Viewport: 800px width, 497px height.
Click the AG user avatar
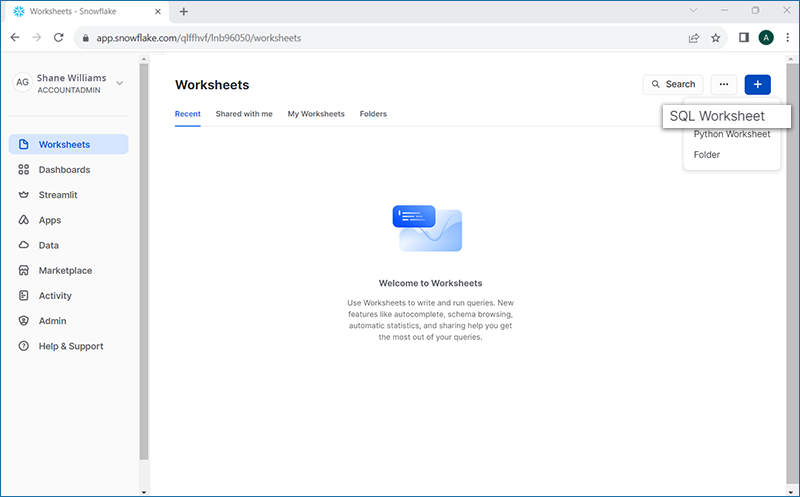coord(22,82)
